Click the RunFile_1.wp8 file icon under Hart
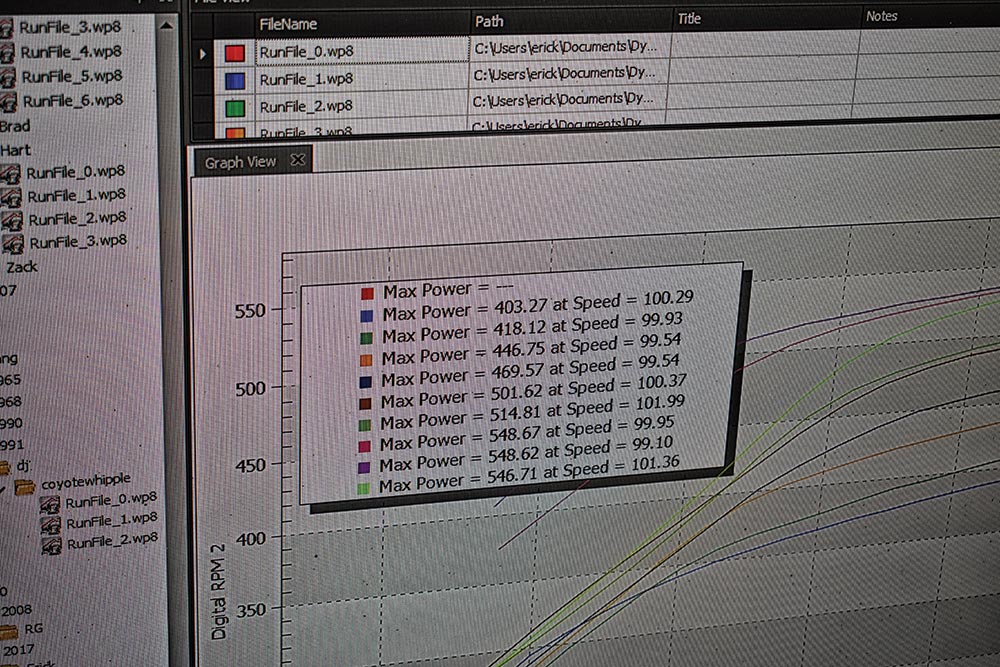The image size is (1000, 667). [11, 198]
